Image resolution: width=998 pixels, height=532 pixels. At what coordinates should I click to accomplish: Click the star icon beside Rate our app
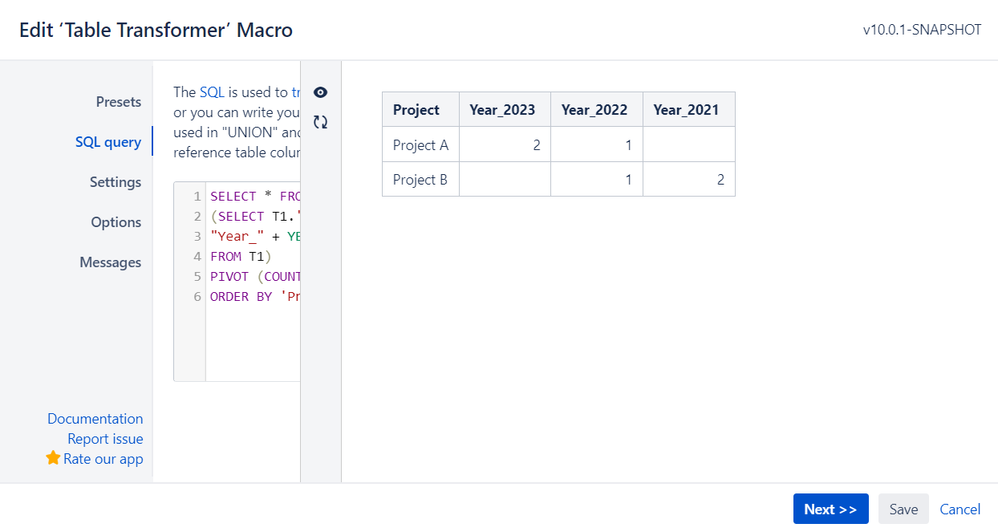tap(53, 458)
